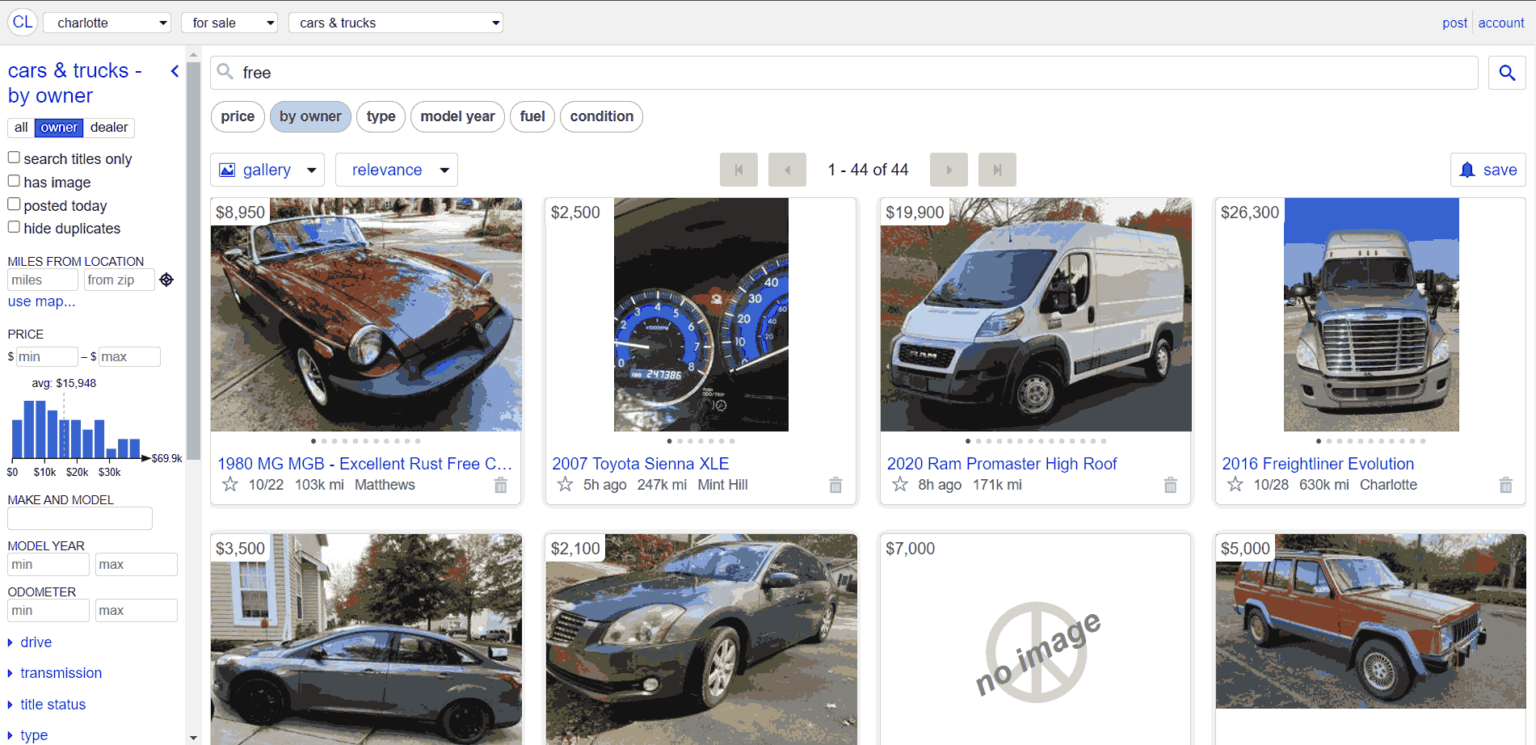Image resolution: width=1536 pixels, height=745 pixels.
Task: Click the by owner filter pill
Action: [310, 117]
